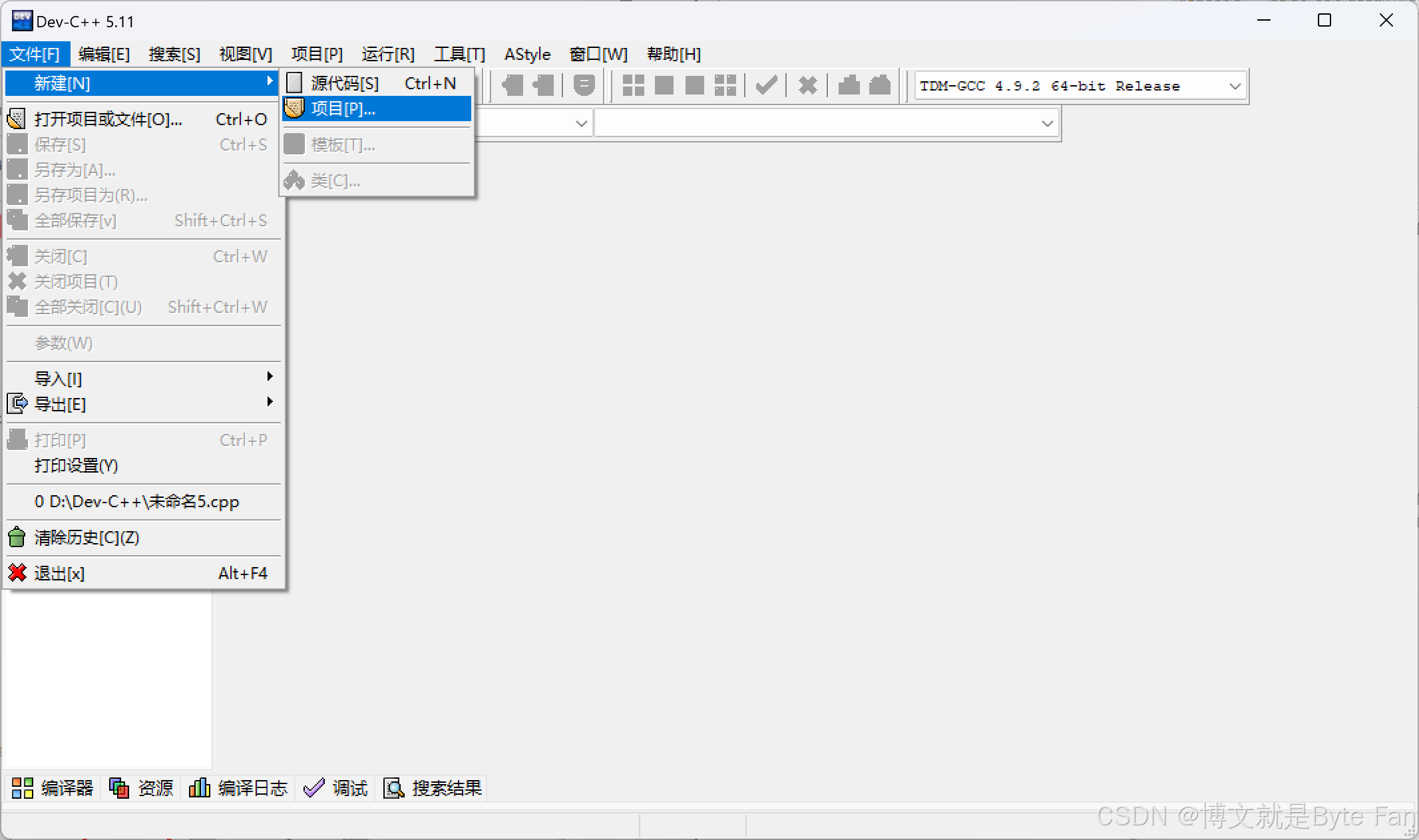Open recent file 未命名5.cpp
Viewport: 1419px width, 840px height.
coord(136,501)
